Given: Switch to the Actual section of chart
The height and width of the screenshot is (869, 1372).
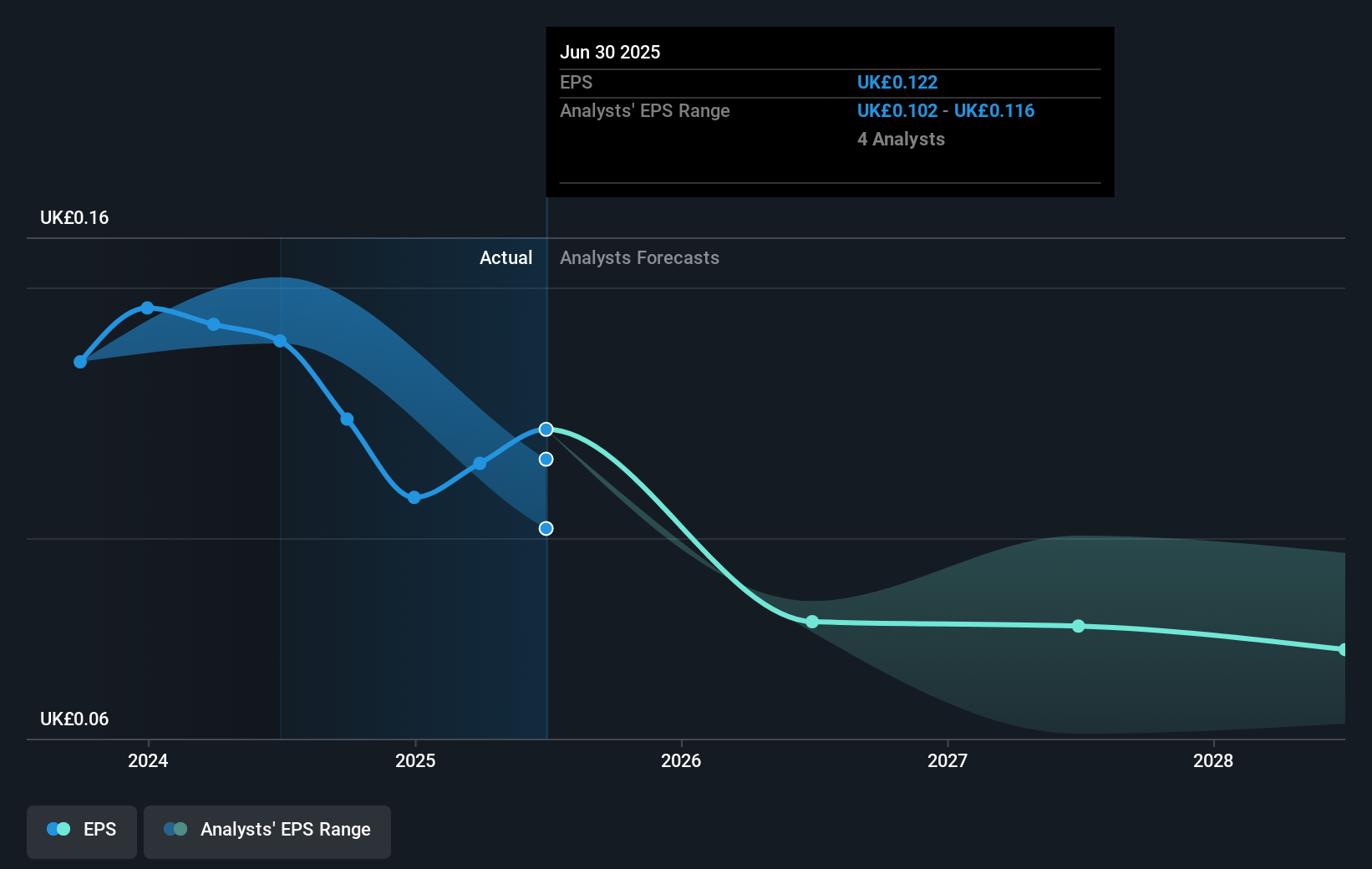Looking at the screenshot, I should 506,257.
